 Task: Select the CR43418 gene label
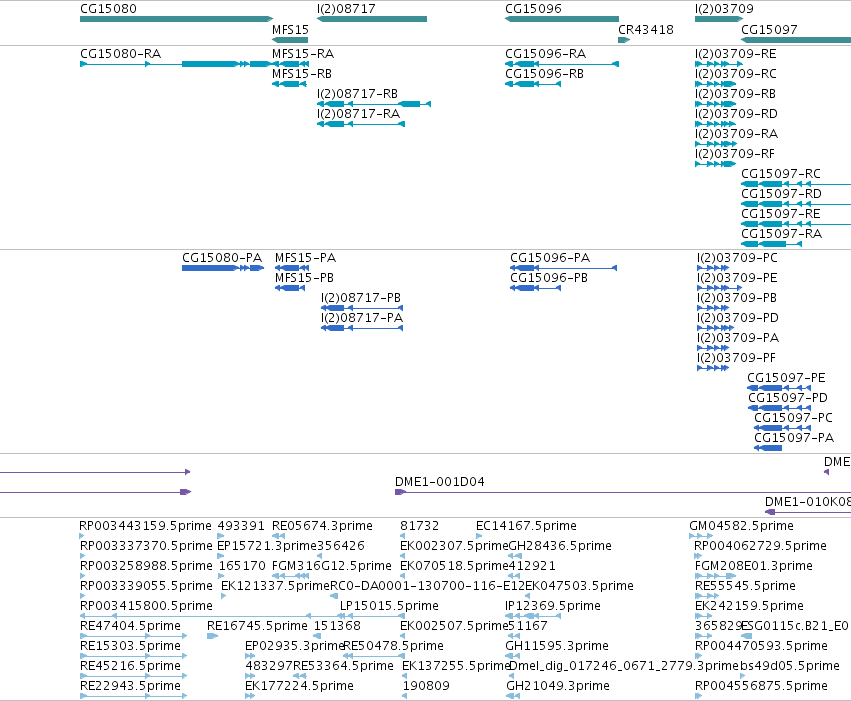[x=645, y=29]
